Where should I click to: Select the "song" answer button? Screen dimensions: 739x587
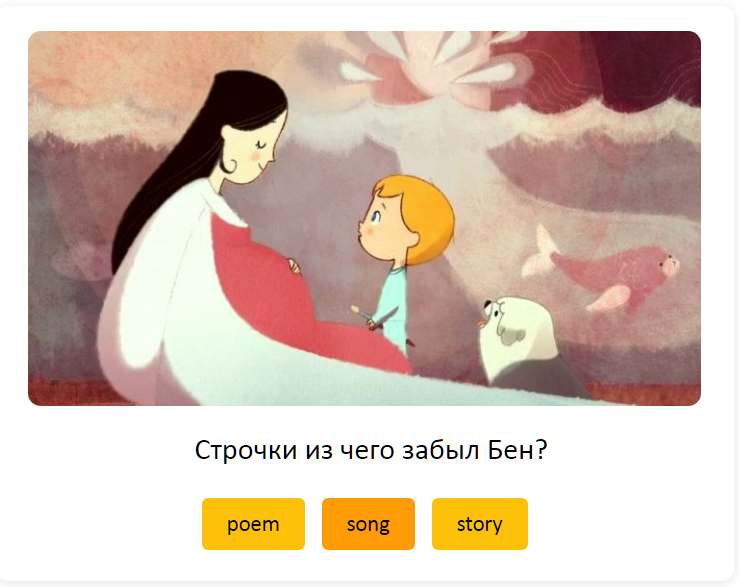point(368,524)
